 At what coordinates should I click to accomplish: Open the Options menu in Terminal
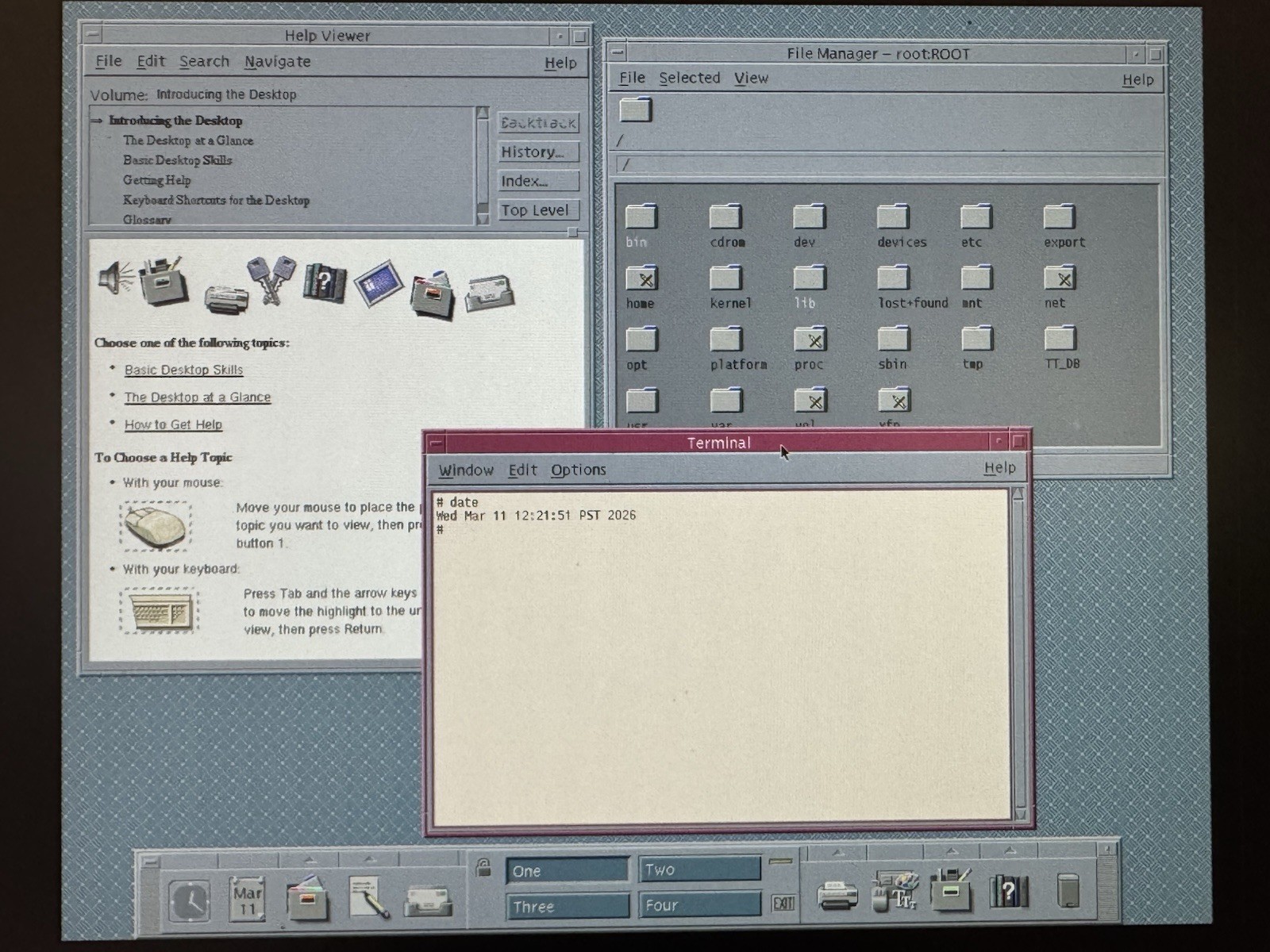tap(578, 470)
